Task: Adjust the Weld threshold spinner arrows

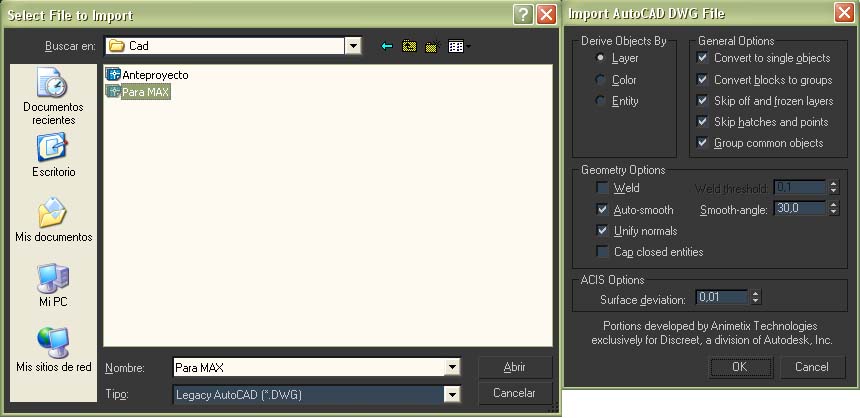Action: 834,188
